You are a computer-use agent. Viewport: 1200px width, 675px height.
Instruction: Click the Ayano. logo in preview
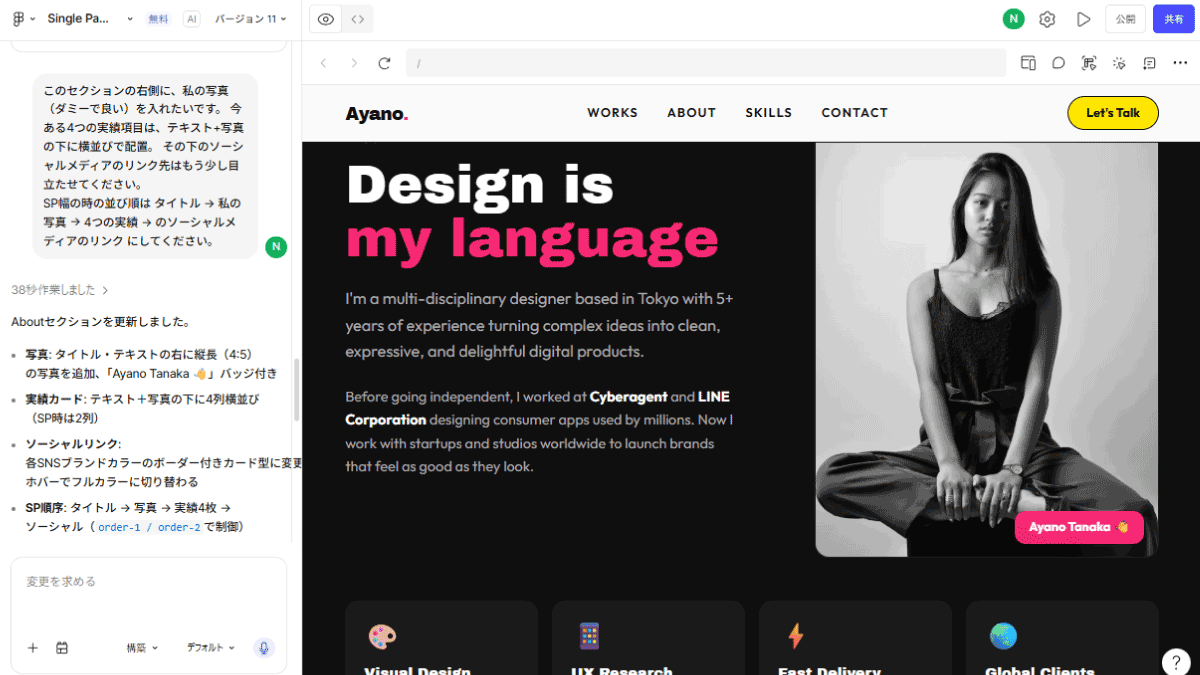377,113
